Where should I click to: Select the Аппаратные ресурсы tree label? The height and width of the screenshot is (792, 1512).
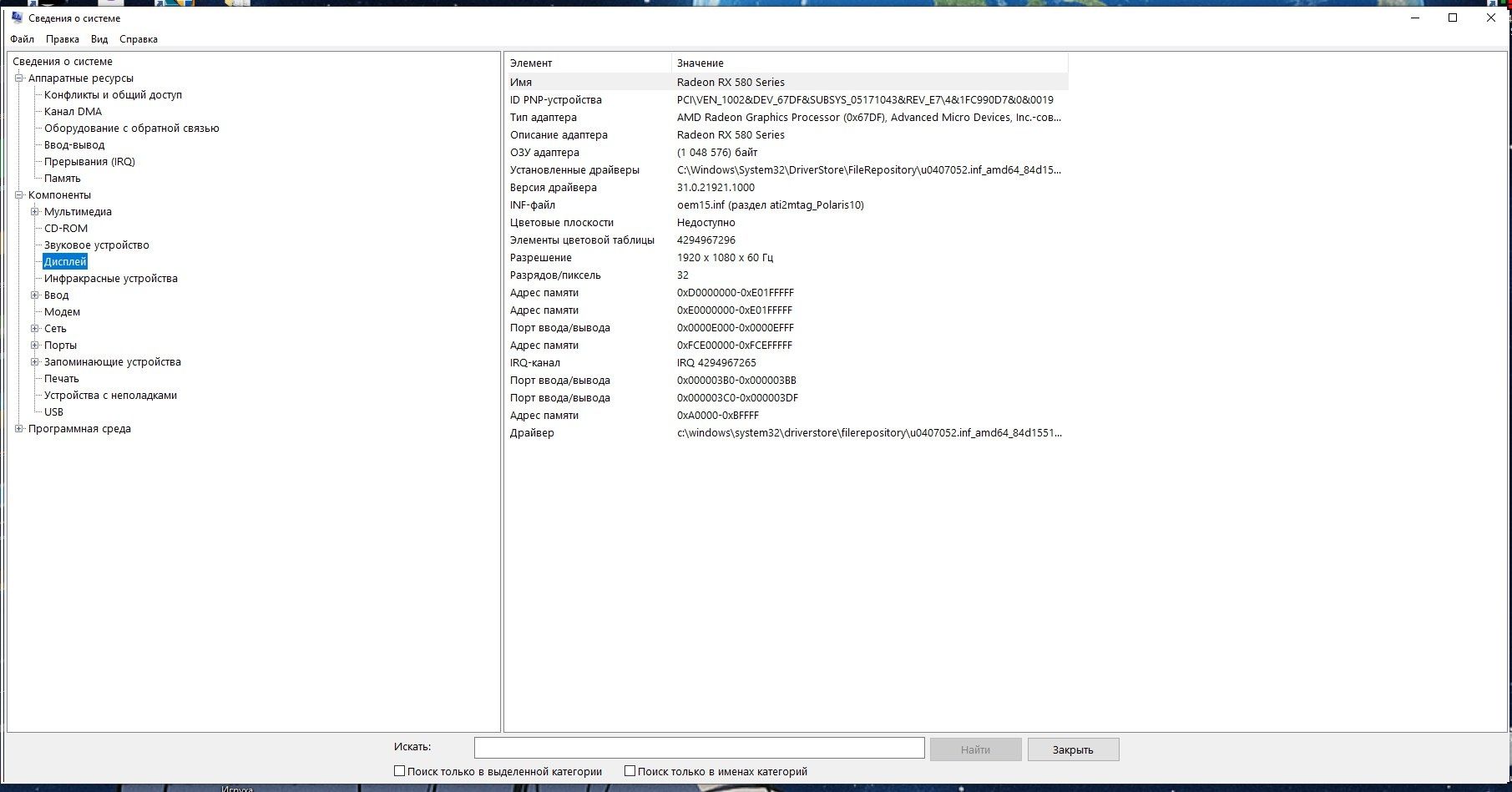(x=81, y=78)
